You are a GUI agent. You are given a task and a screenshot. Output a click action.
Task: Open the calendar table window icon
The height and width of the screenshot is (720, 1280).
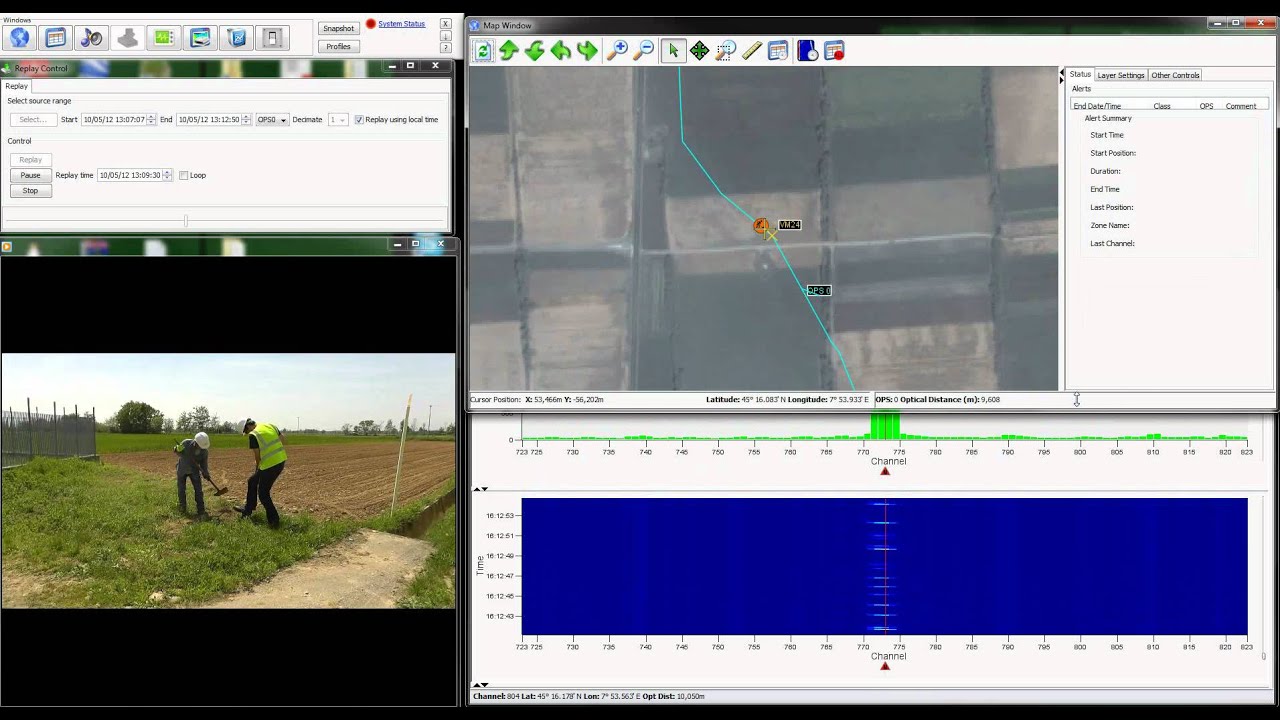pyautogui.click(x=56, y=38)
